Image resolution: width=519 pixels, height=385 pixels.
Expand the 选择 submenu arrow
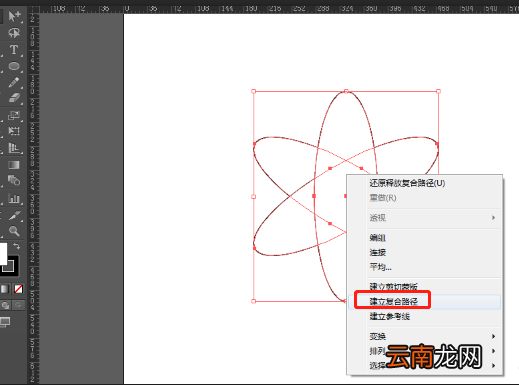(493, 366)
